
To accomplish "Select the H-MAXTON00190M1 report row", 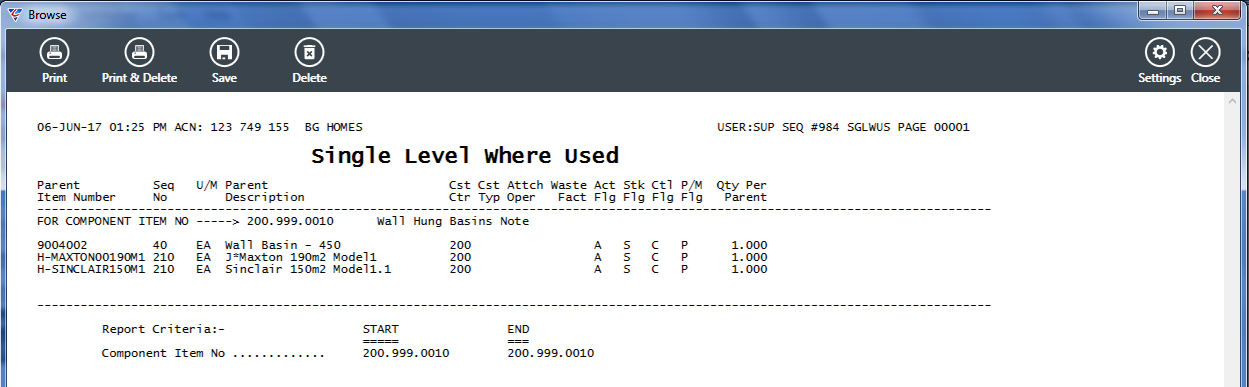I will 402,257.
